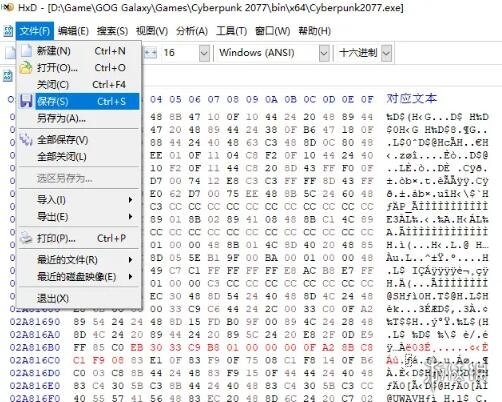Click the new file icon in the File menu
502x402 pixels.
coord(26,51)
